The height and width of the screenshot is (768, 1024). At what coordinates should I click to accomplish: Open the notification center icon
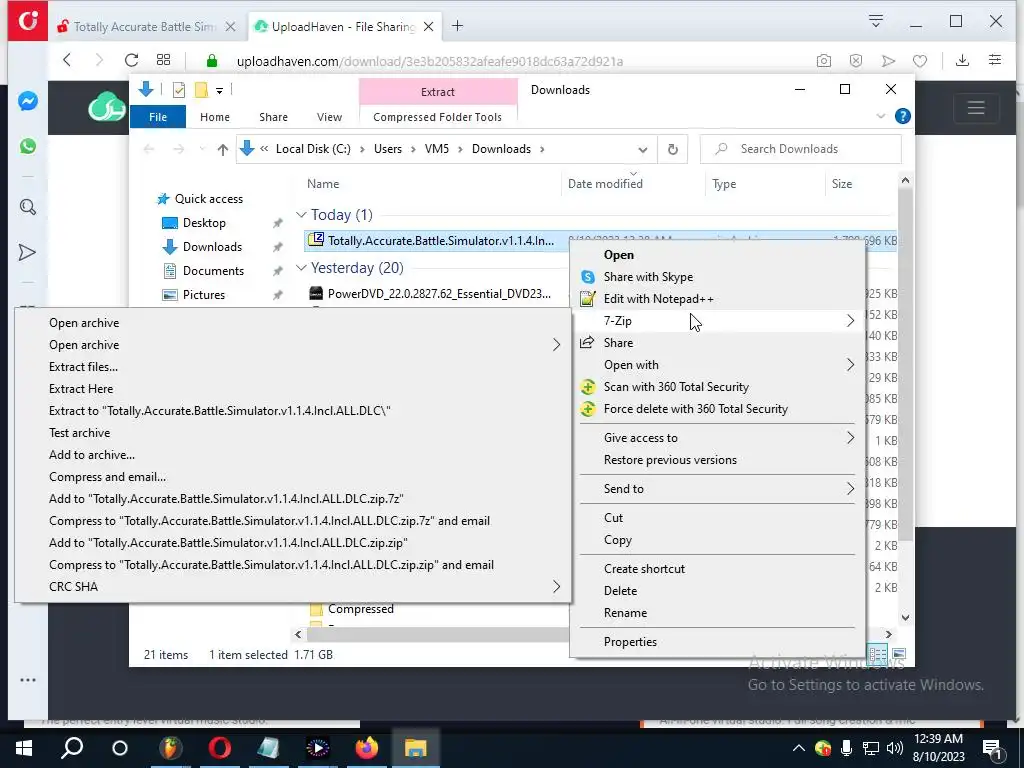point(993,748)
